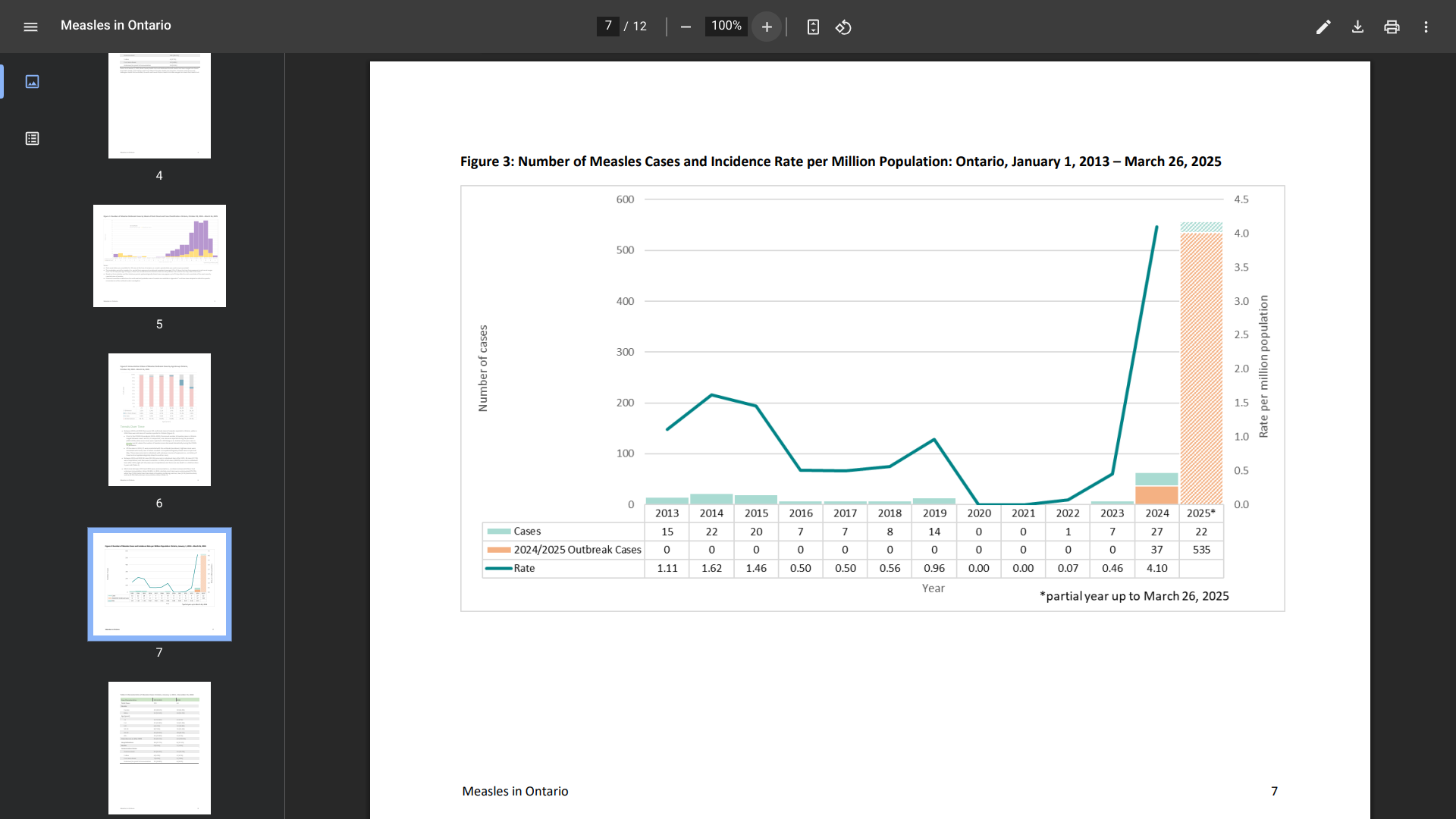The width and height of the screenshot is (1456, 819).
Task: Switch to thumbnails view in sidebar
Action: [32, 81]
